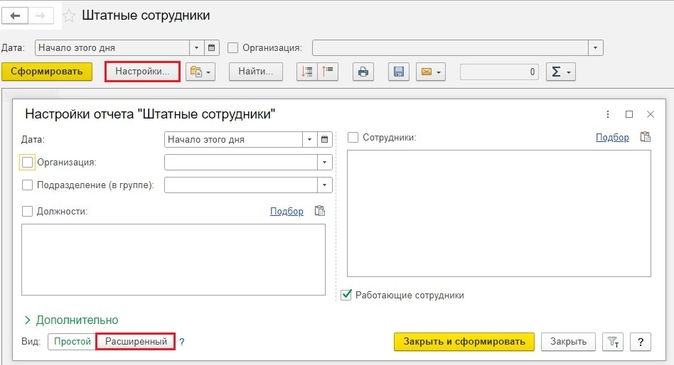The width and height of the screenshot is (674, 365).
Task: Click the expand all groups icon
Action: tap(307, 72)
